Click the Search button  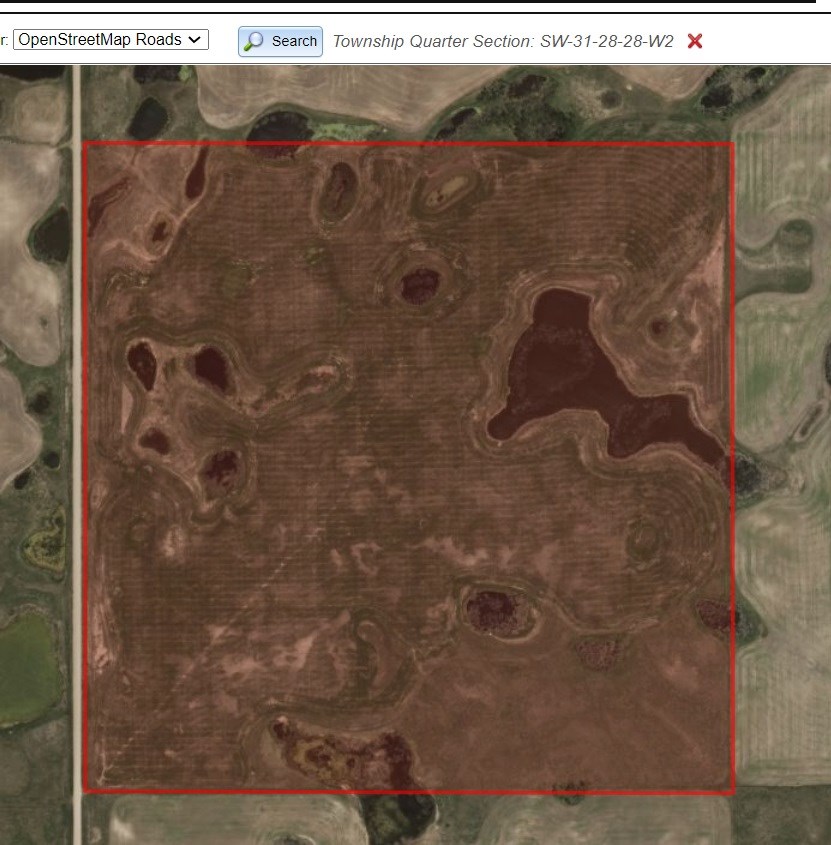tap(280, 41)
